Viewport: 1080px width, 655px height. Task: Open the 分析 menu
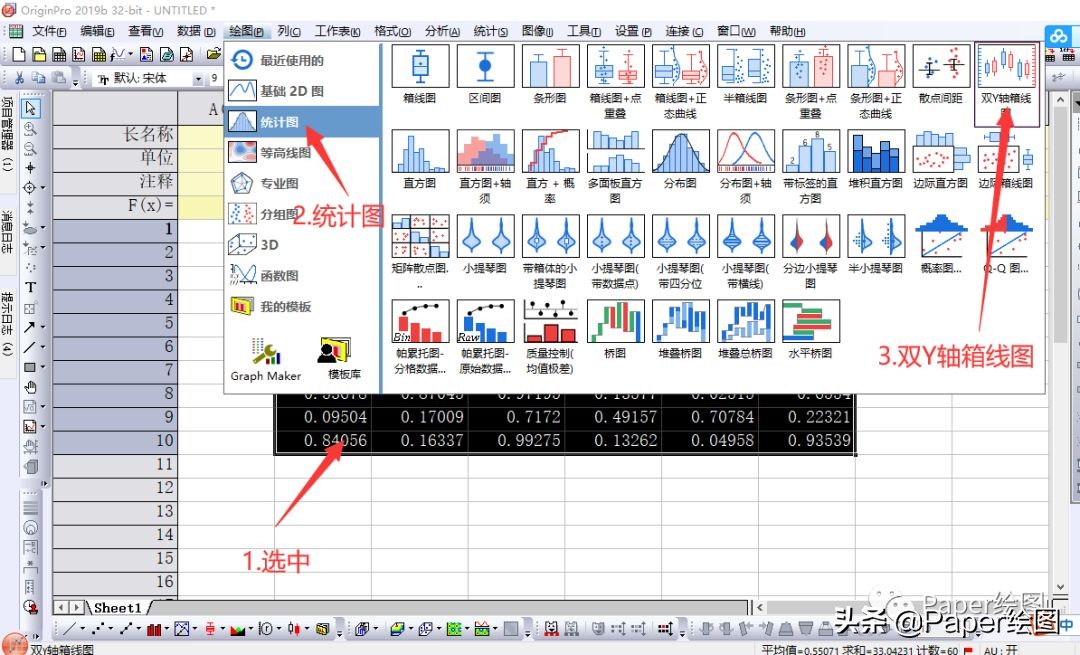click(x=442, y=31)
